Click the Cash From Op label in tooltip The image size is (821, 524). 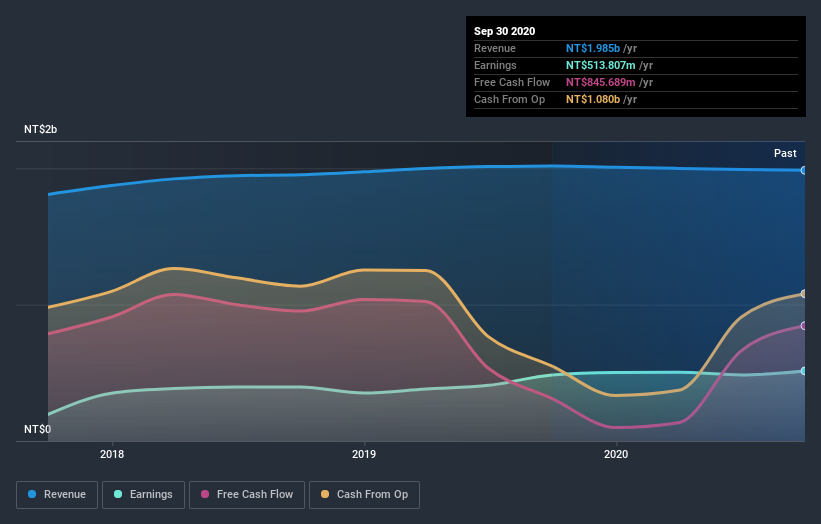(509, 99)
